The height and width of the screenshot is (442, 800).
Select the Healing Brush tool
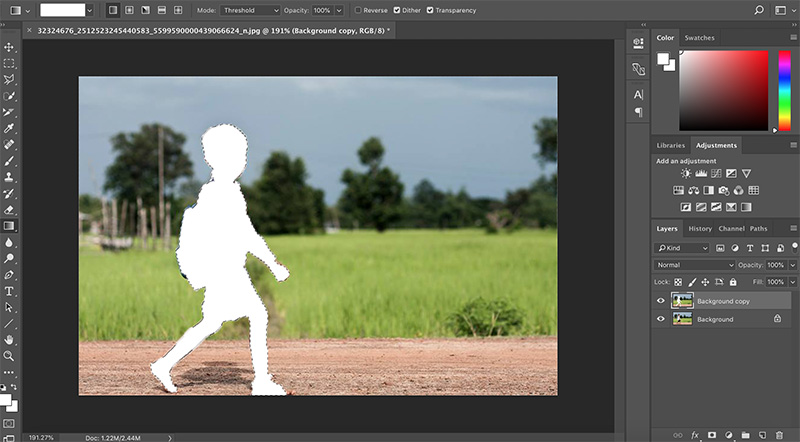click(x=9, y=144)
